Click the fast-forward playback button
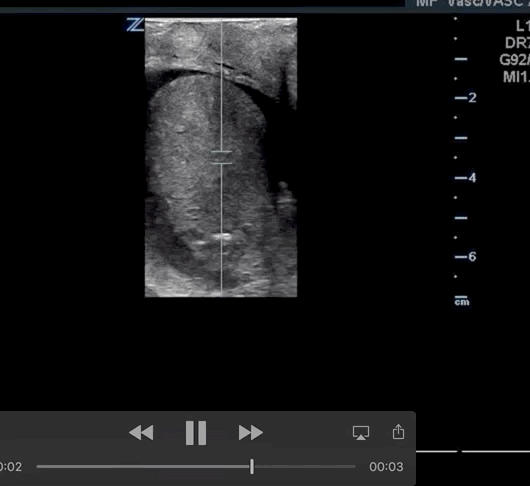 [250, 433]
